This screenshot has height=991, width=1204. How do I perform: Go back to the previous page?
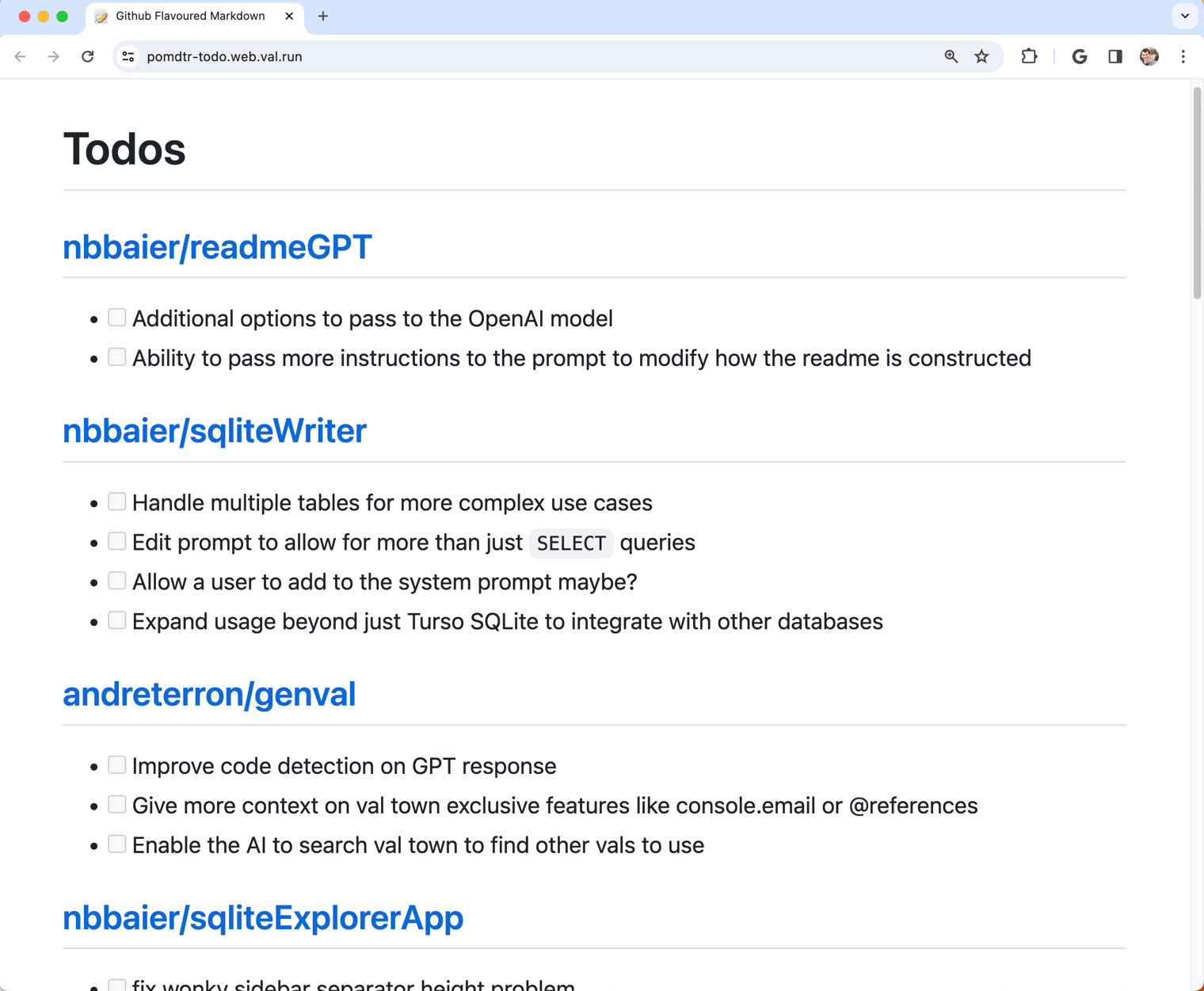21,56
